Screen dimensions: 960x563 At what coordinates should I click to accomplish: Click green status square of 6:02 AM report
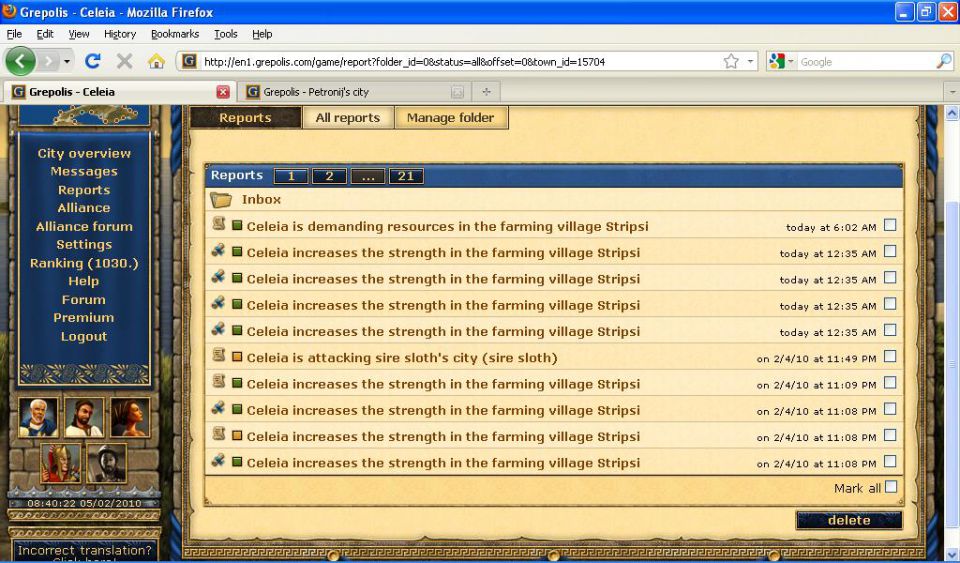click(x=238, y=225)
